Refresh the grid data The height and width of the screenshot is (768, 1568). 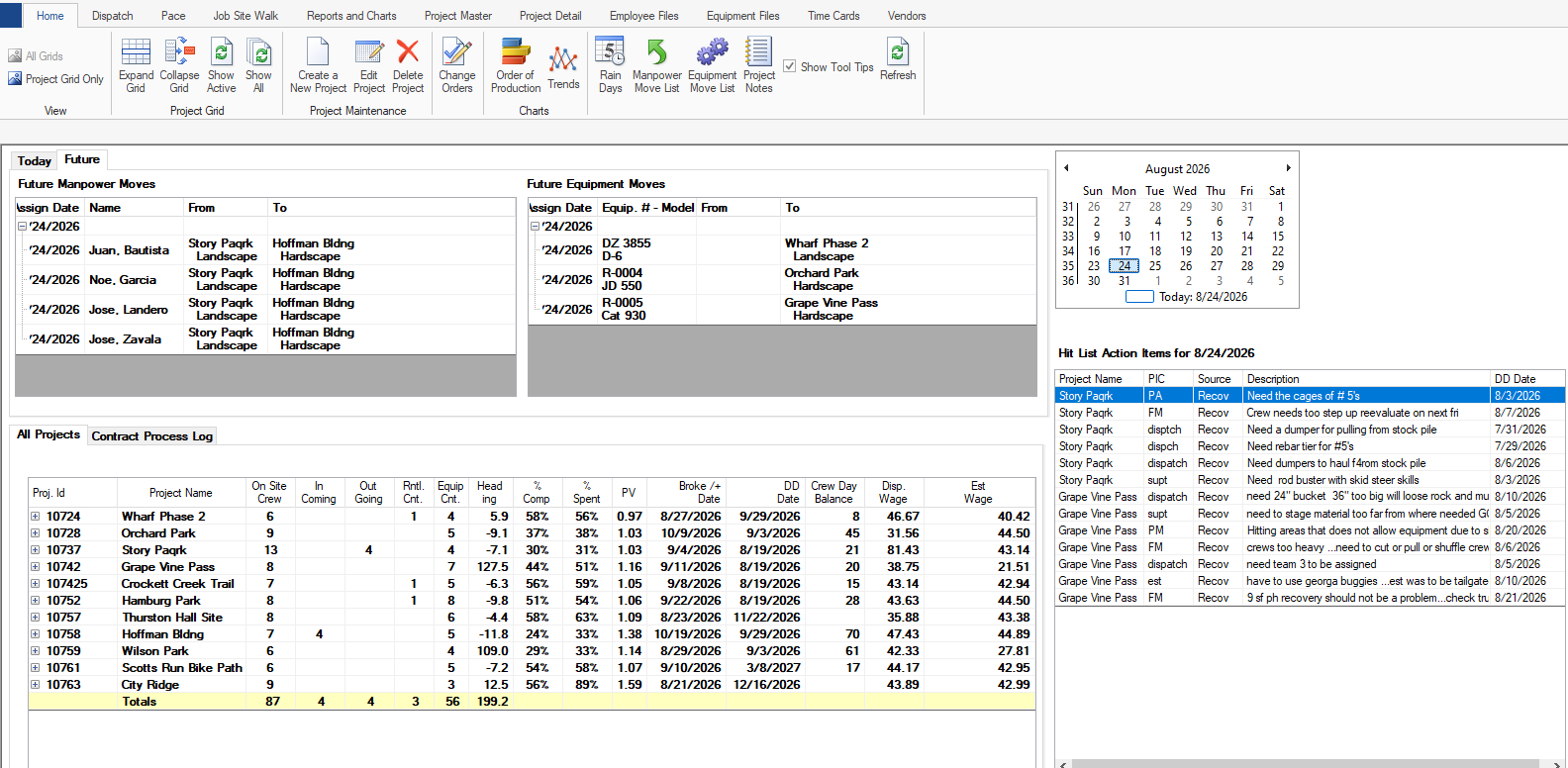coord(898,59)
